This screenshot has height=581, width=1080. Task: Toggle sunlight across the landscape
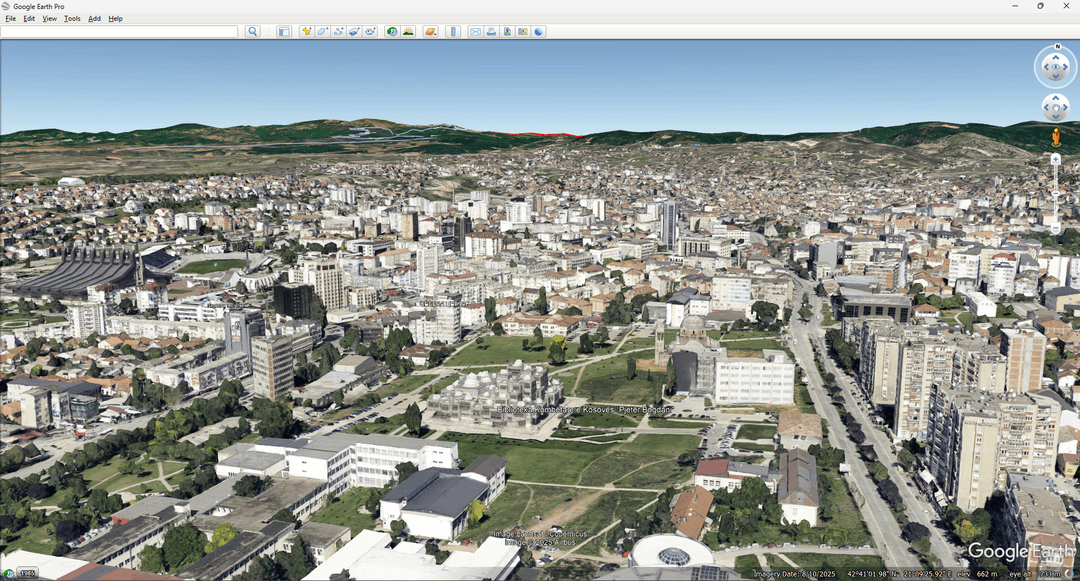point(408,32)
